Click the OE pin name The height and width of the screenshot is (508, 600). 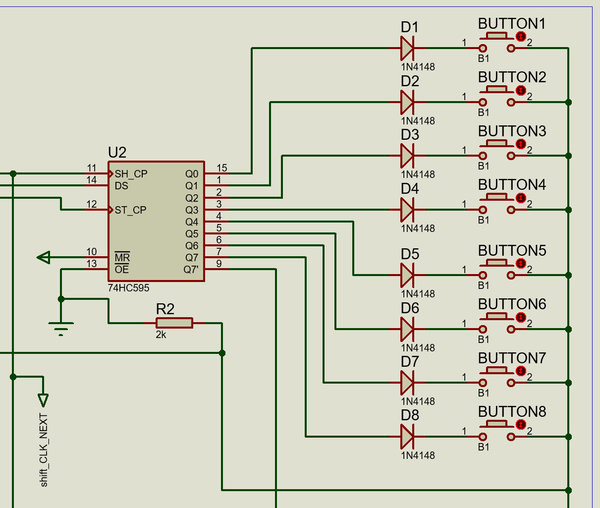[x=122, y=269]
